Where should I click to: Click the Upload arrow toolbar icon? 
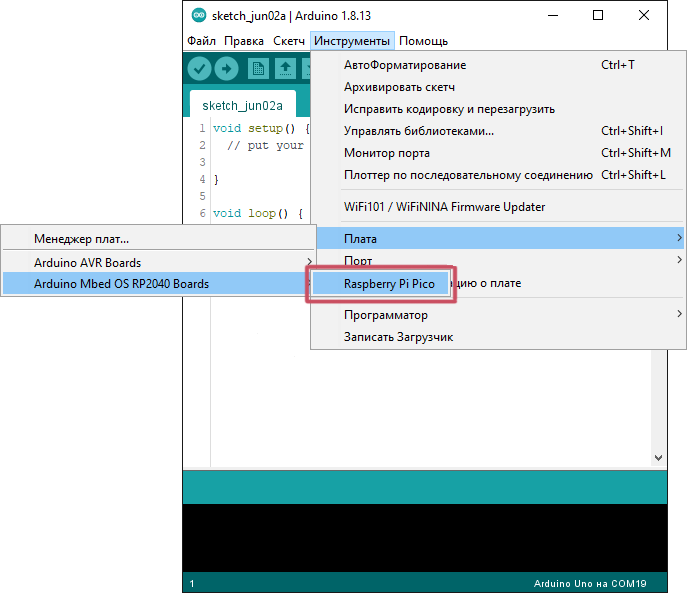coord(227,69)
